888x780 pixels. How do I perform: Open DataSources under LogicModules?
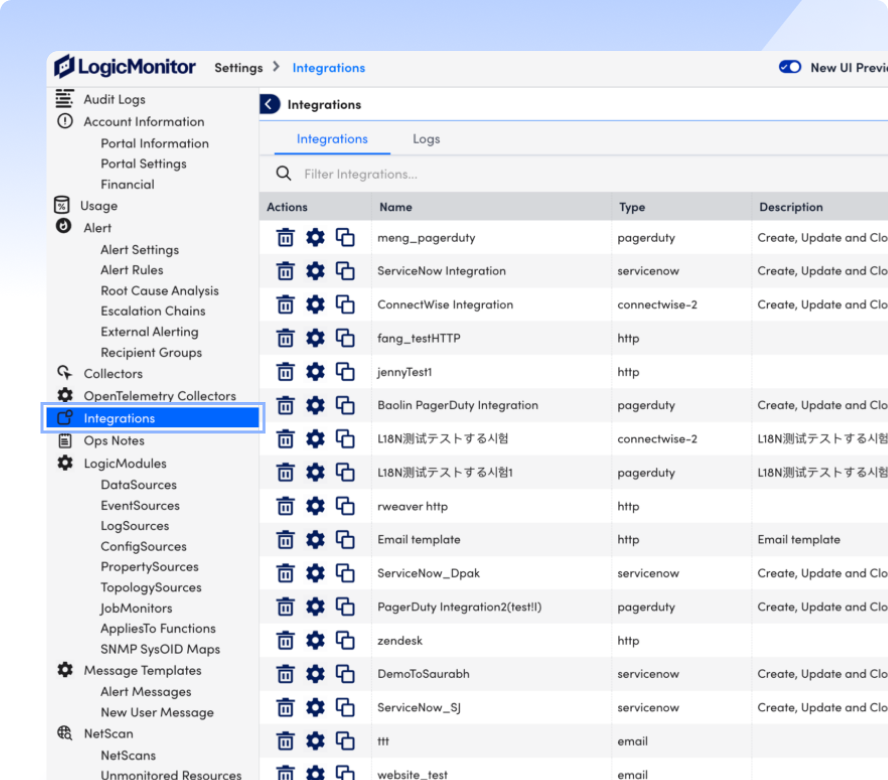coord(139,485)
